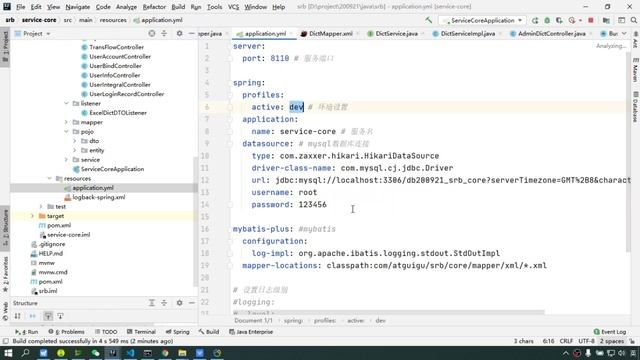The image size is (640, 360).
Task: Toggle autoscroll to source in Structure panel
Action: pos(48,316)
